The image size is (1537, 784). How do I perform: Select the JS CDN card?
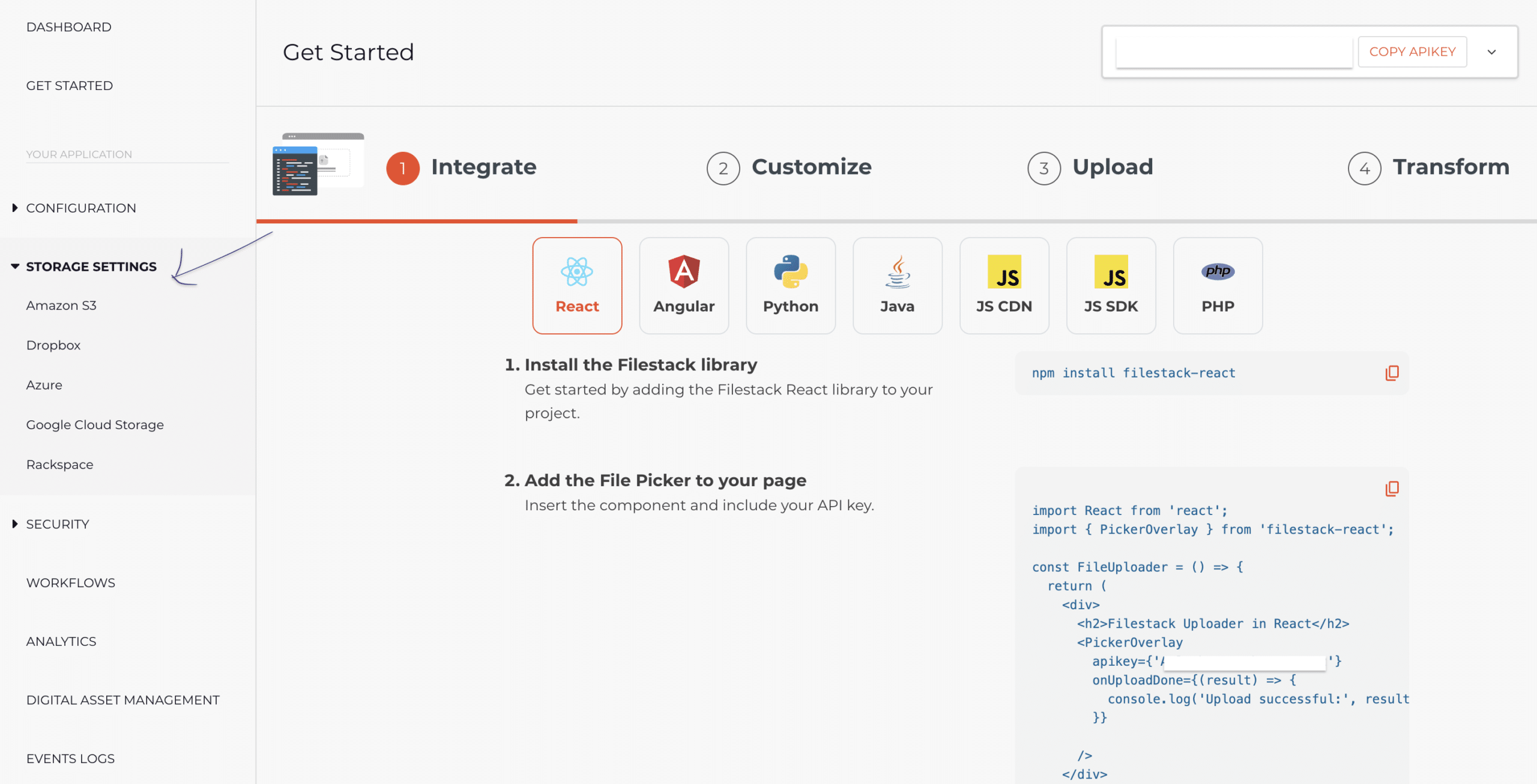[x=1004, y=286]
